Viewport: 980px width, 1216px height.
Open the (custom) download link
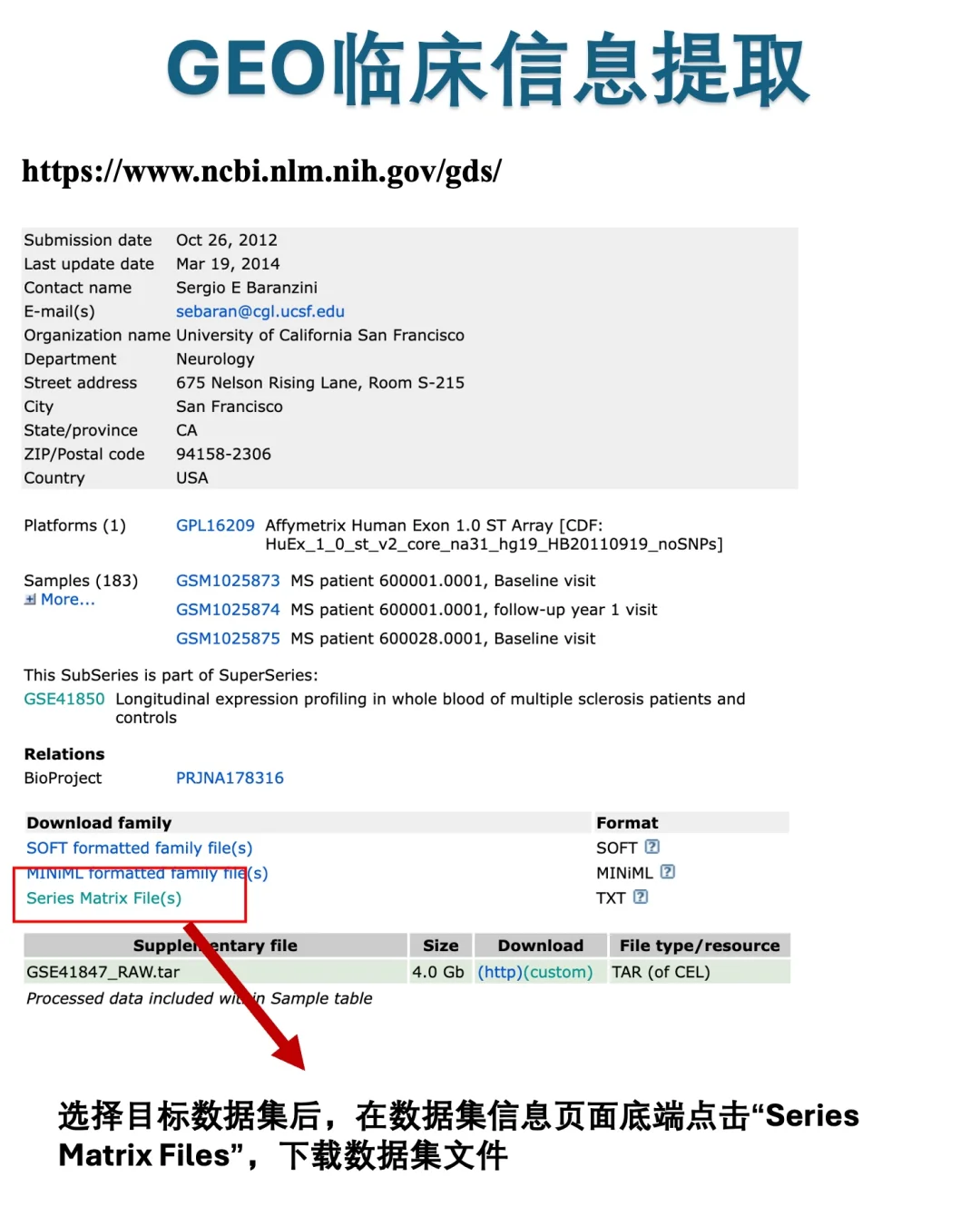(x=558, y=972)
